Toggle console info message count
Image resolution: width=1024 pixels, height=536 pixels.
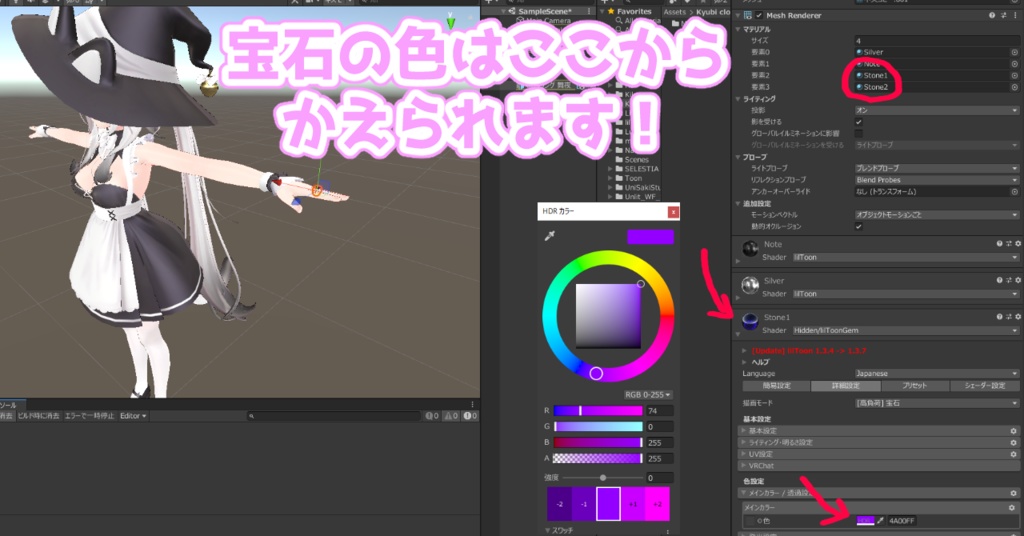click(x=432, y=415)
